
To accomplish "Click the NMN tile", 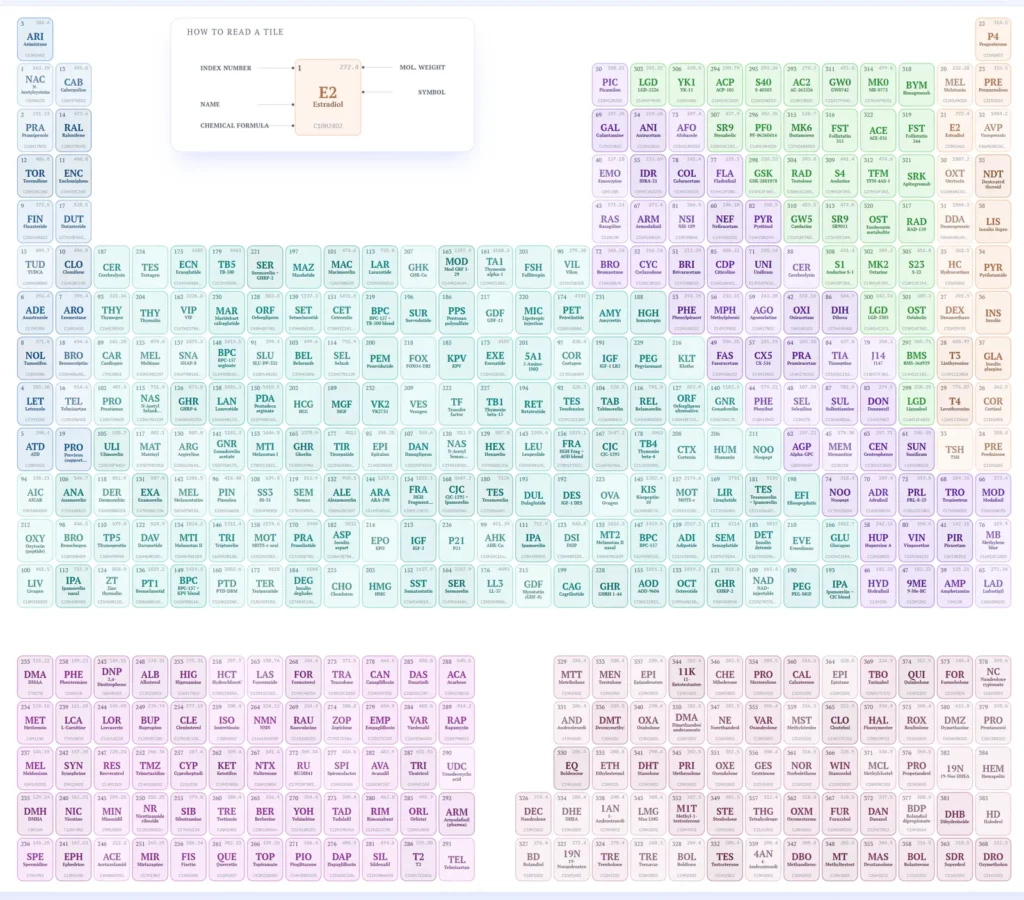I will (x=265, y=723).
